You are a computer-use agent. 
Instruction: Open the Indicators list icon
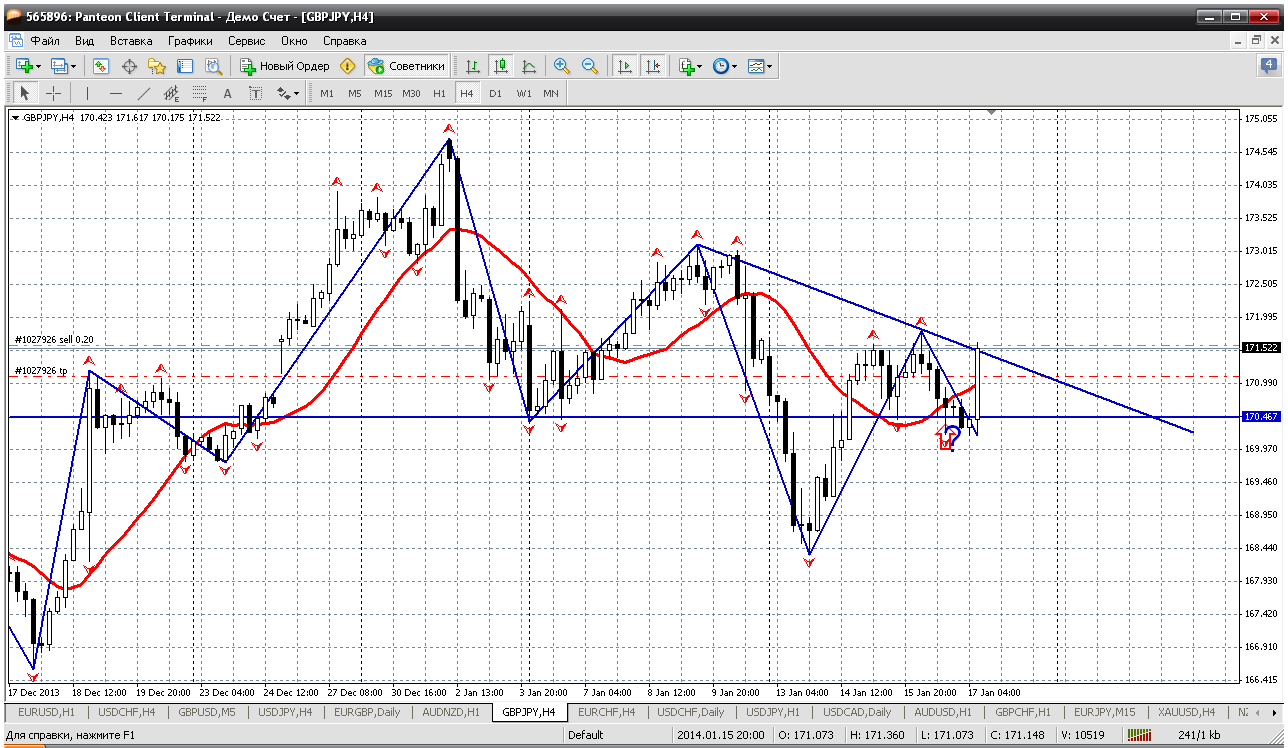(x=686, y=66)
